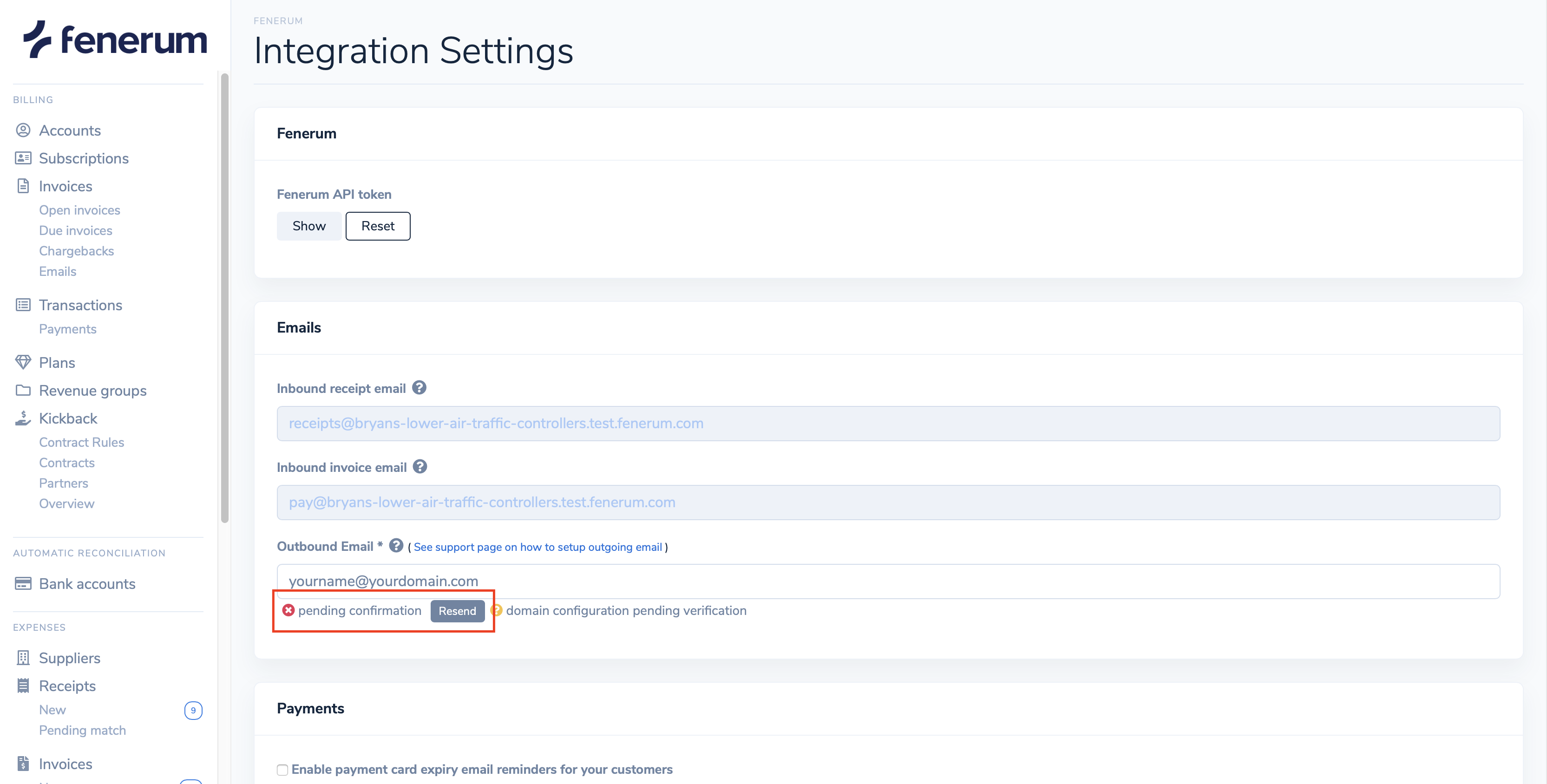Go to Contracts under Kickback
Viewport: 1547px width, 784px height.
pyautogui.click(x=66, y=463)
